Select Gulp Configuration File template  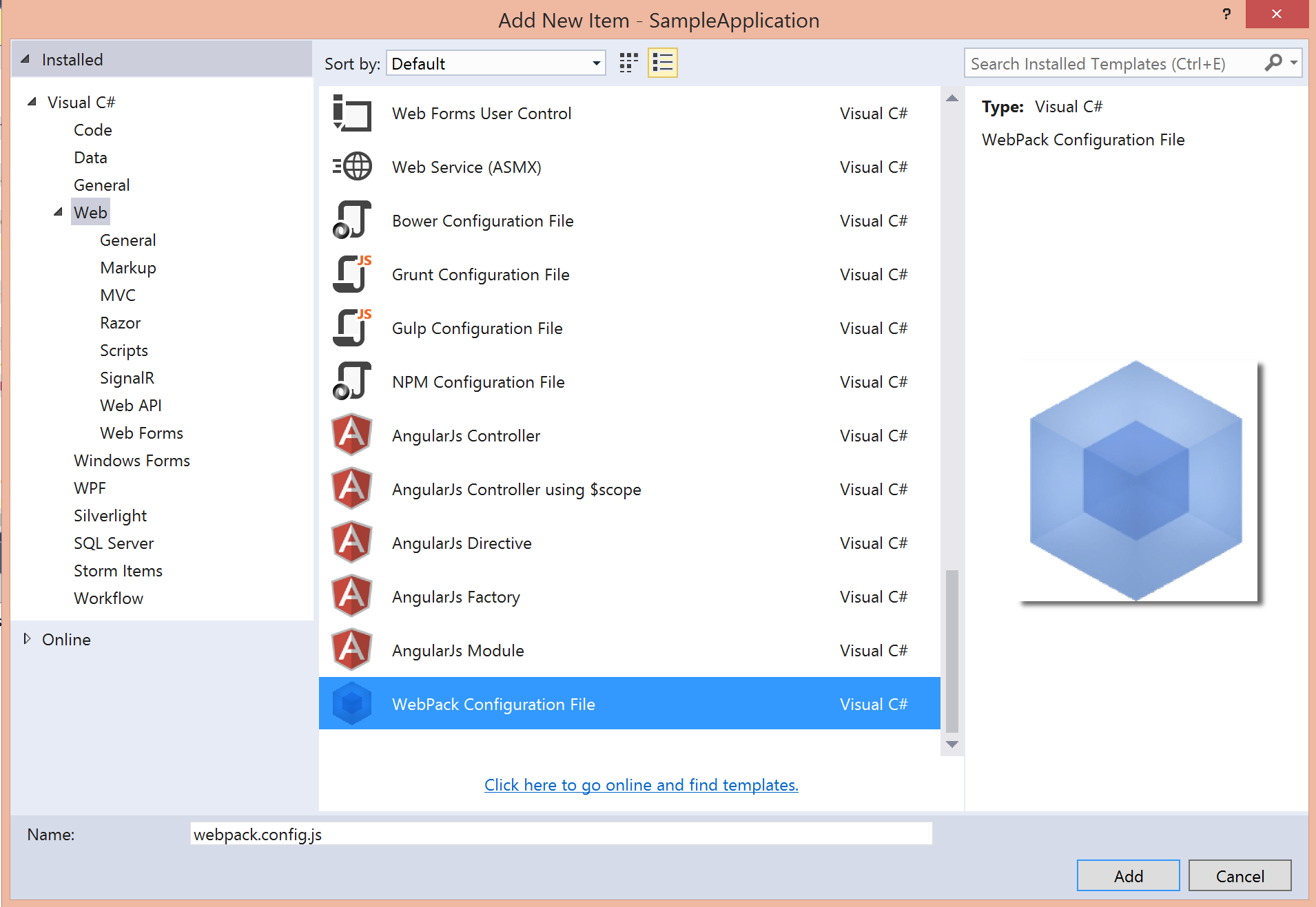630,328
